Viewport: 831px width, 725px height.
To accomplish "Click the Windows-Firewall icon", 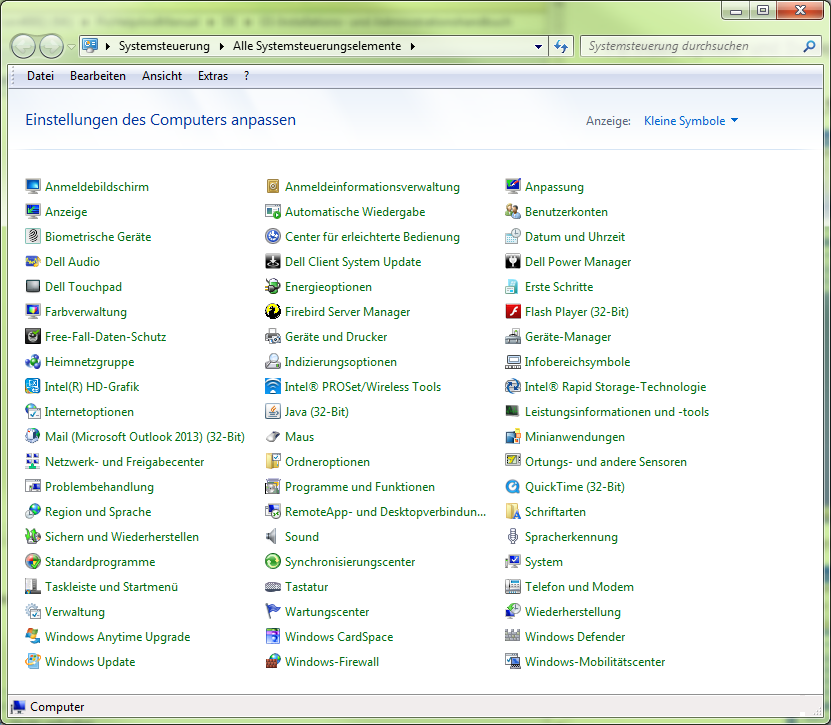I will [273, 661].
